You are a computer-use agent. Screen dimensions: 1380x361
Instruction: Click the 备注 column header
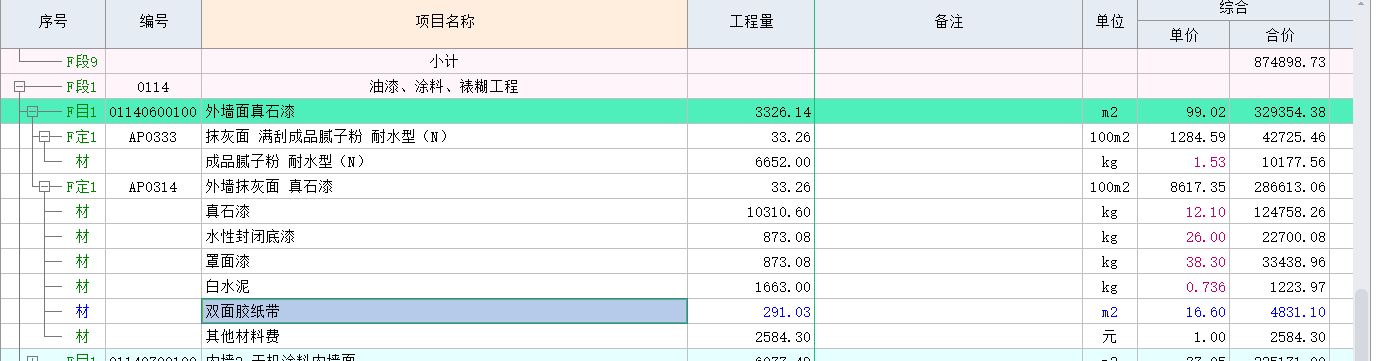point(949,22)
